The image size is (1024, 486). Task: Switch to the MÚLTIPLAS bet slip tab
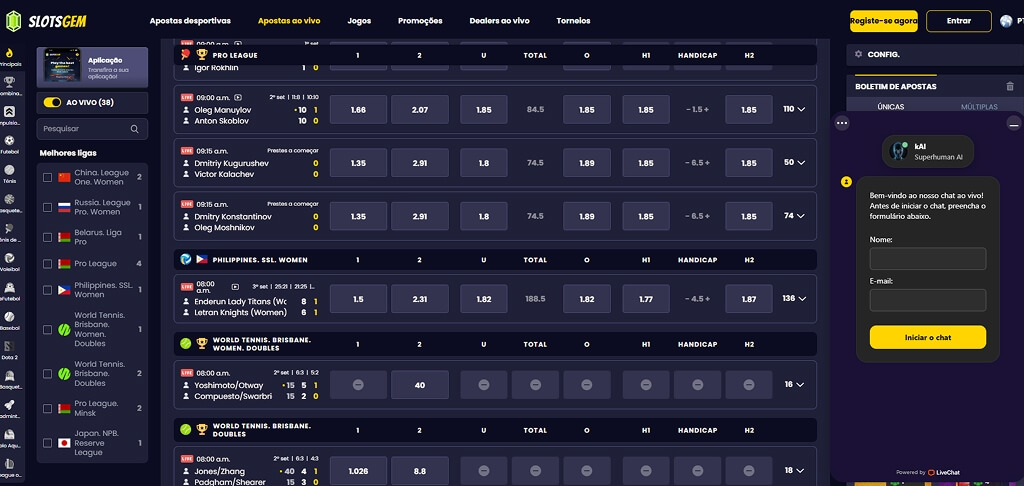[x=978, y=106]
